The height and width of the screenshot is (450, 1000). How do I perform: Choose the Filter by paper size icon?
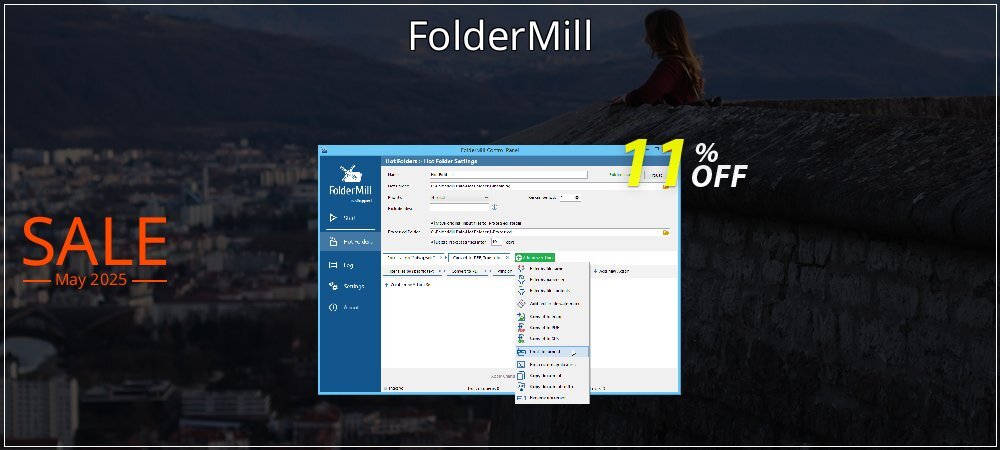[521, 279]
